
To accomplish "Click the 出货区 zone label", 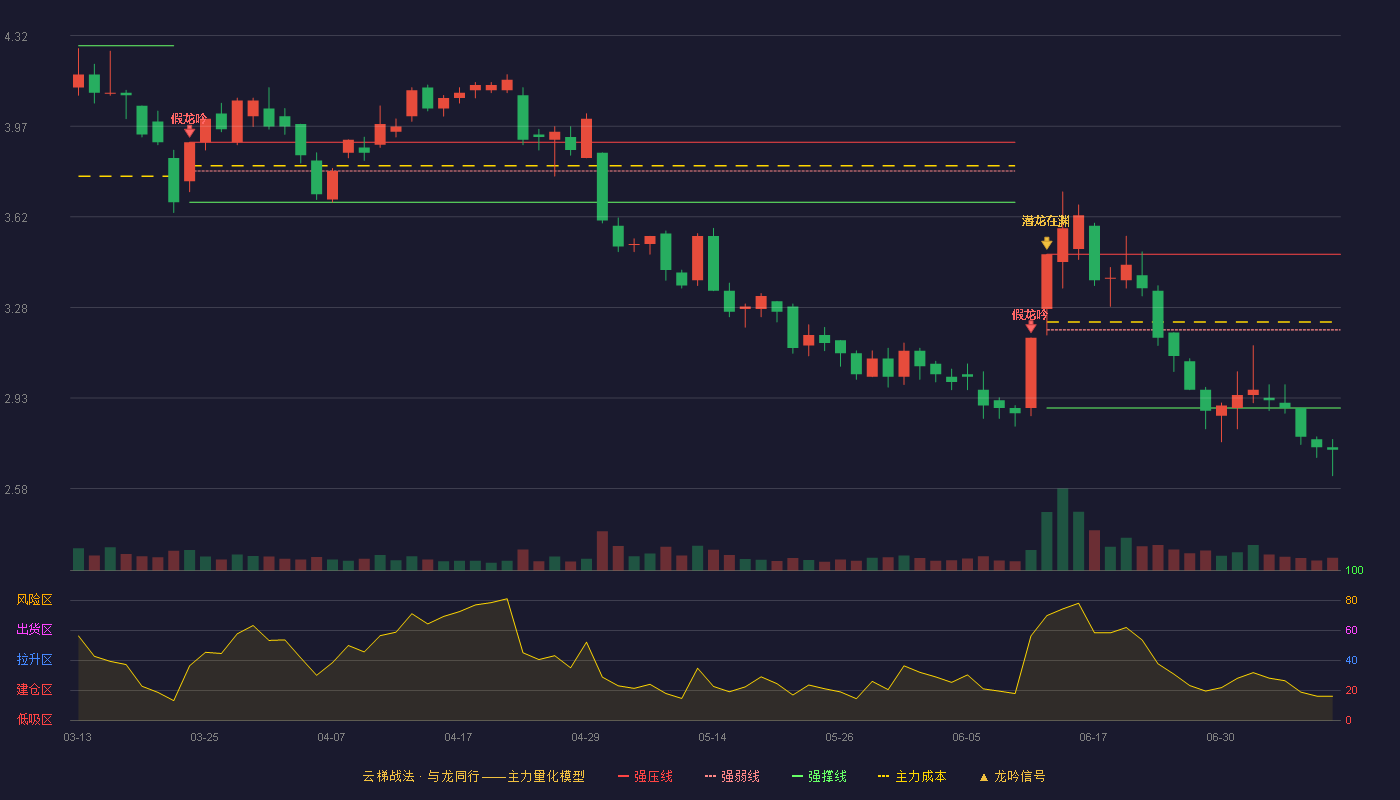I will coord(34,630).
